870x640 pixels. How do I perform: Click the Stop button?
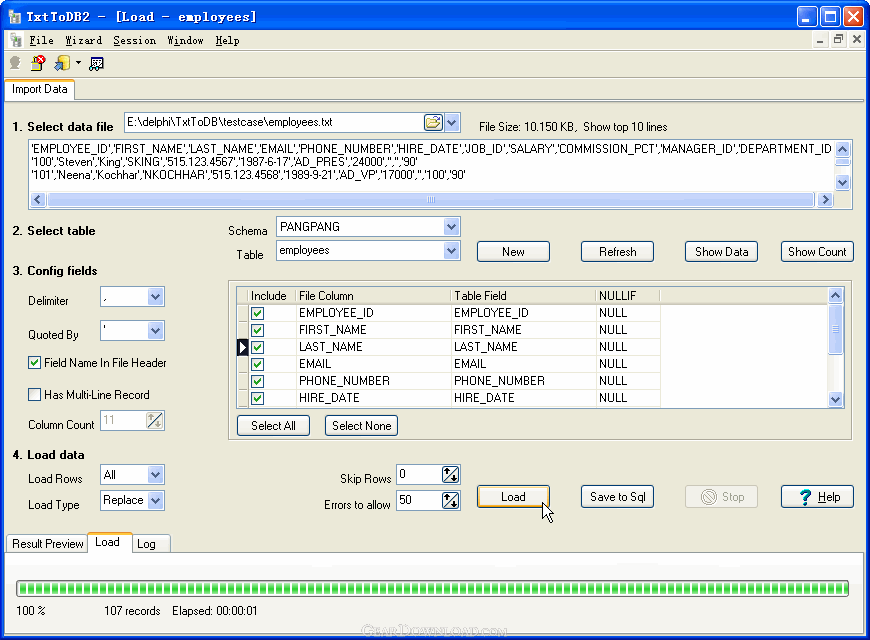tap(721, 497)
